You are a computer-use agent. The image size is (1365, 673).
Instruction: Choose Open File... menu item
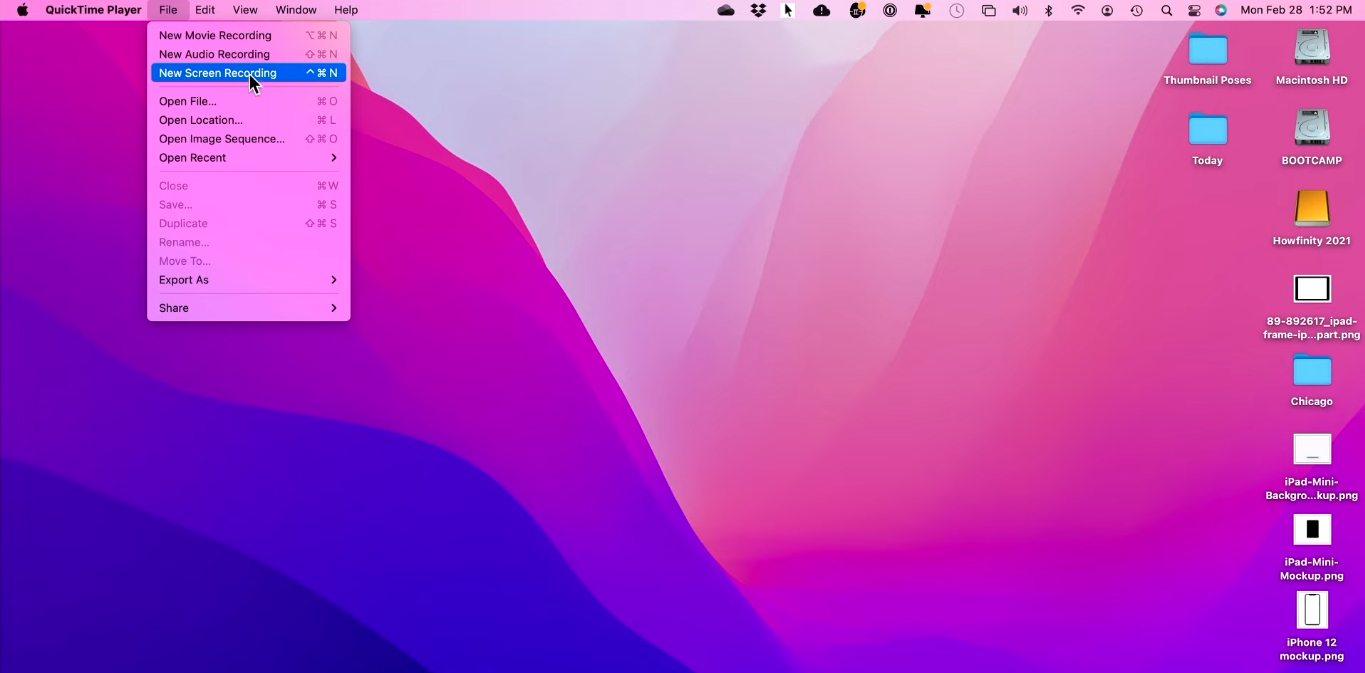[x=248, y=101]
